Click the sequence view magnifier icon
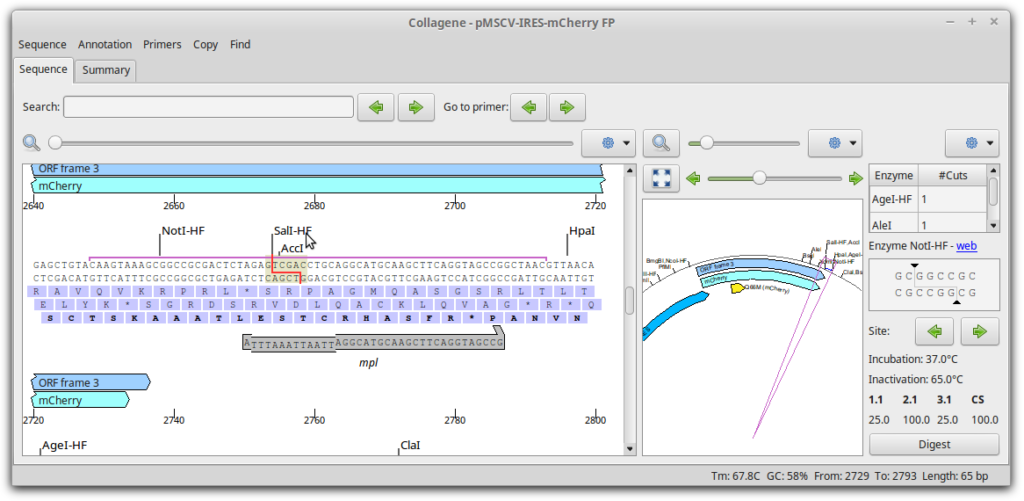 31,142
